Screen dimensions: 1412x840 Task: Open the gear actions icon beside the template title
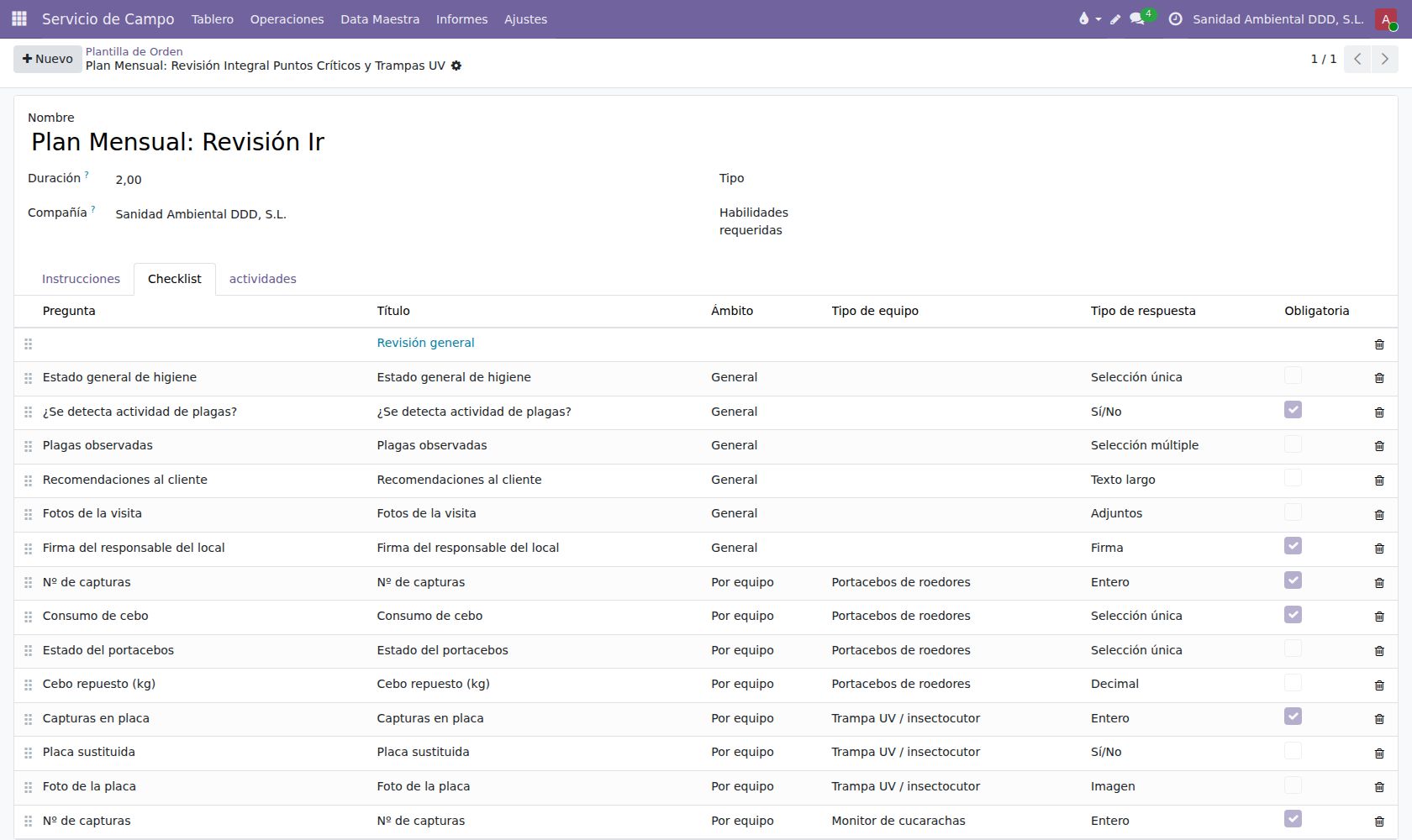(x=456, y=66)
